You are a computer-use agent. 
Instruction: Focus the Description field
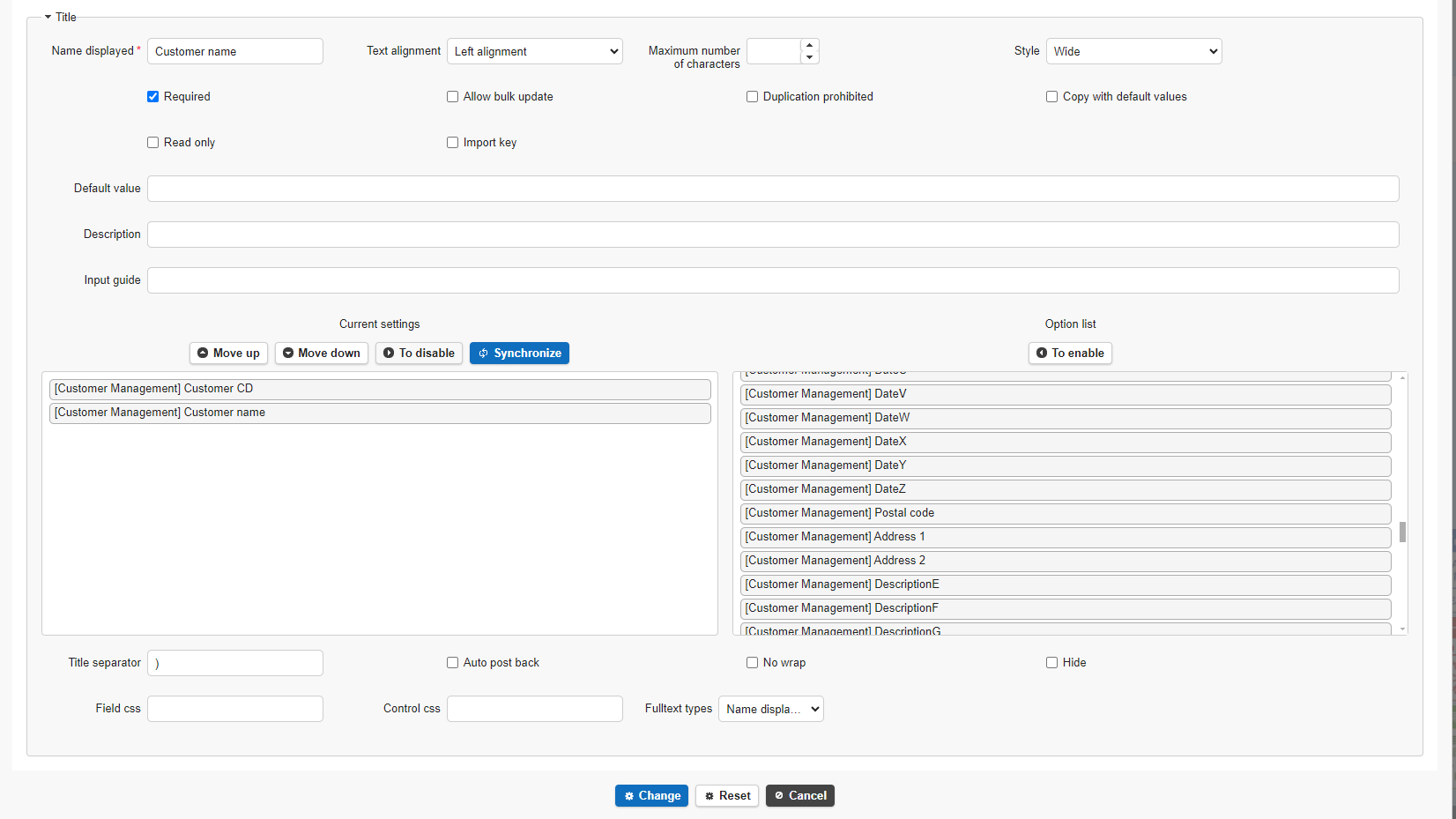pyautogui.click(x=773, y=235)
